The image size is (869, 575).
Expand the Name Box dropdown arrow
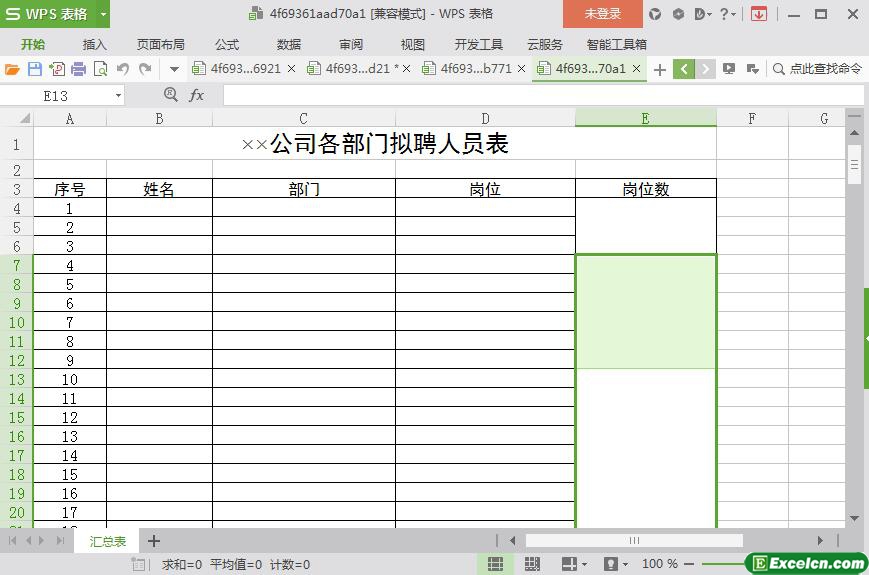[x=118, y=96]
